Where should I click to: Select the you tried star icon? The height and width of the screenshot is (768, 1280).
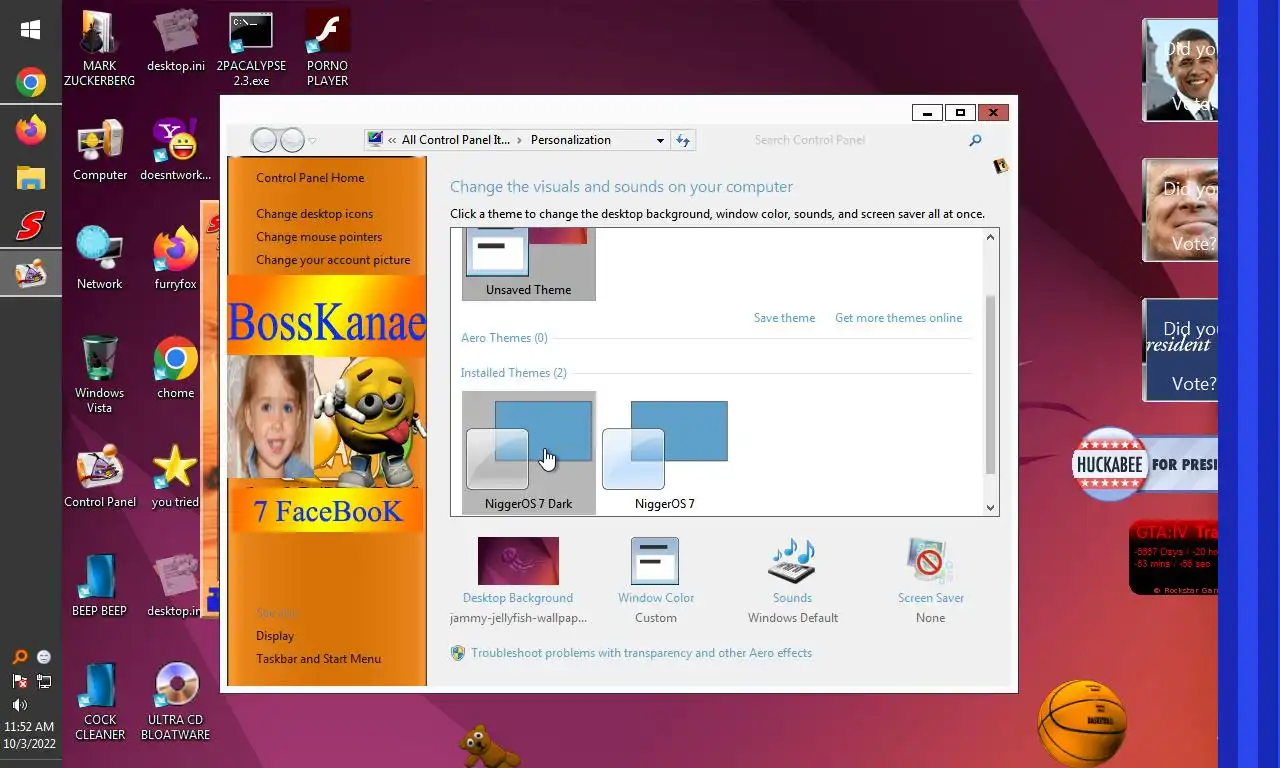175,476
